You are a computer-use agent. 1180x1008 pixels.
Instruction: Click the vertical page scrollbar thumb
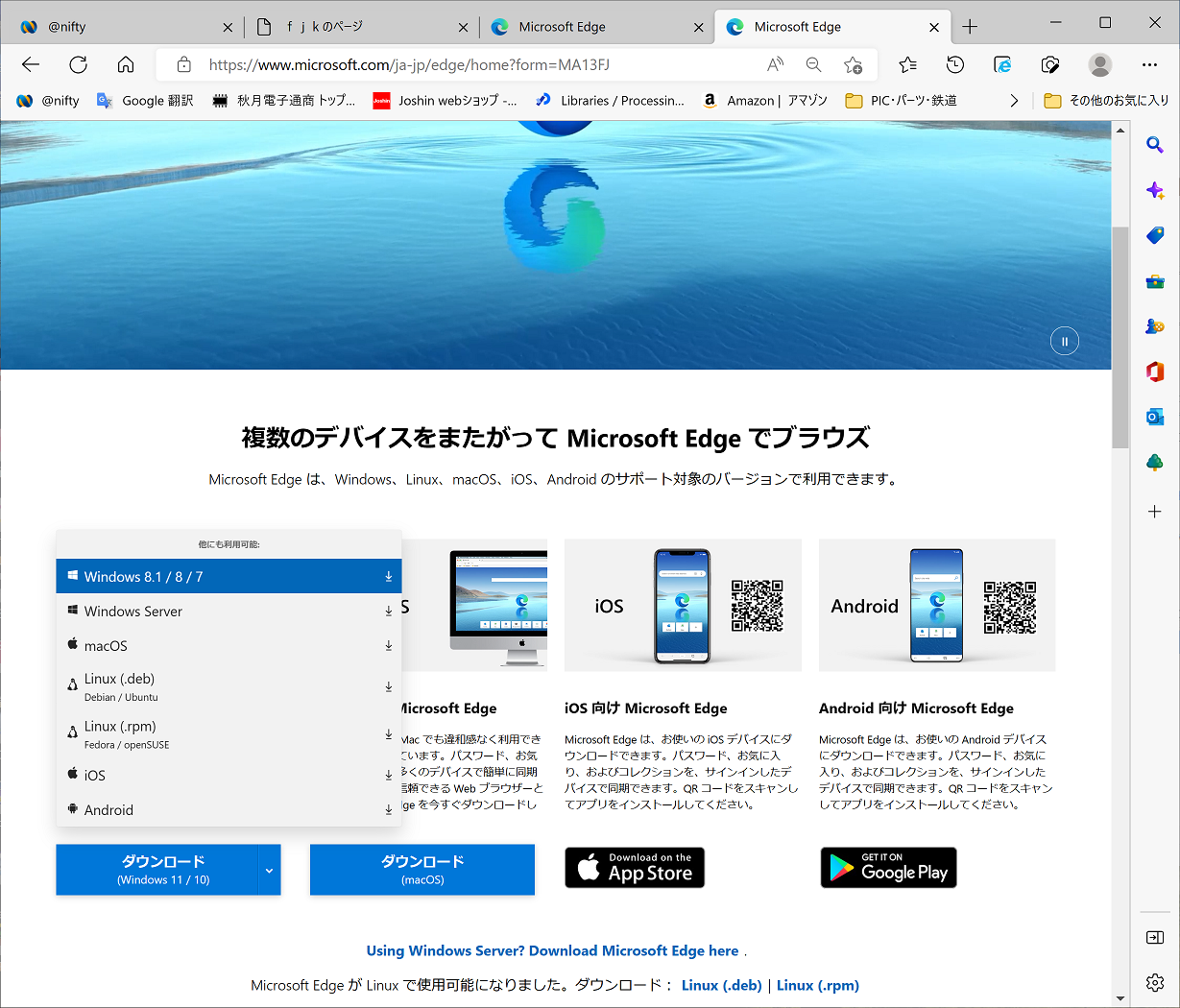tap(1120, 337)
